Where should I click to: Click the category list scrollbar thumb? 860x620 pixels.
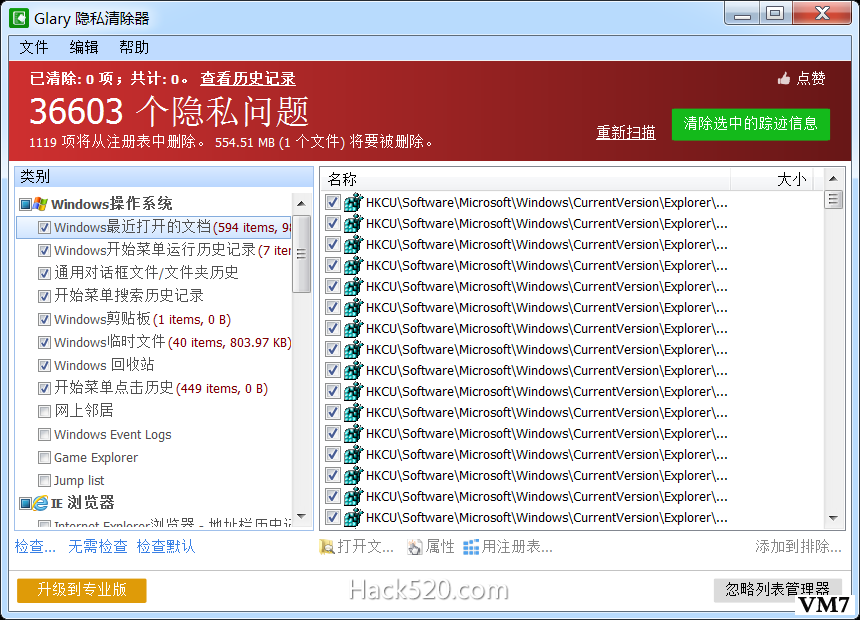tap(301, 254)
